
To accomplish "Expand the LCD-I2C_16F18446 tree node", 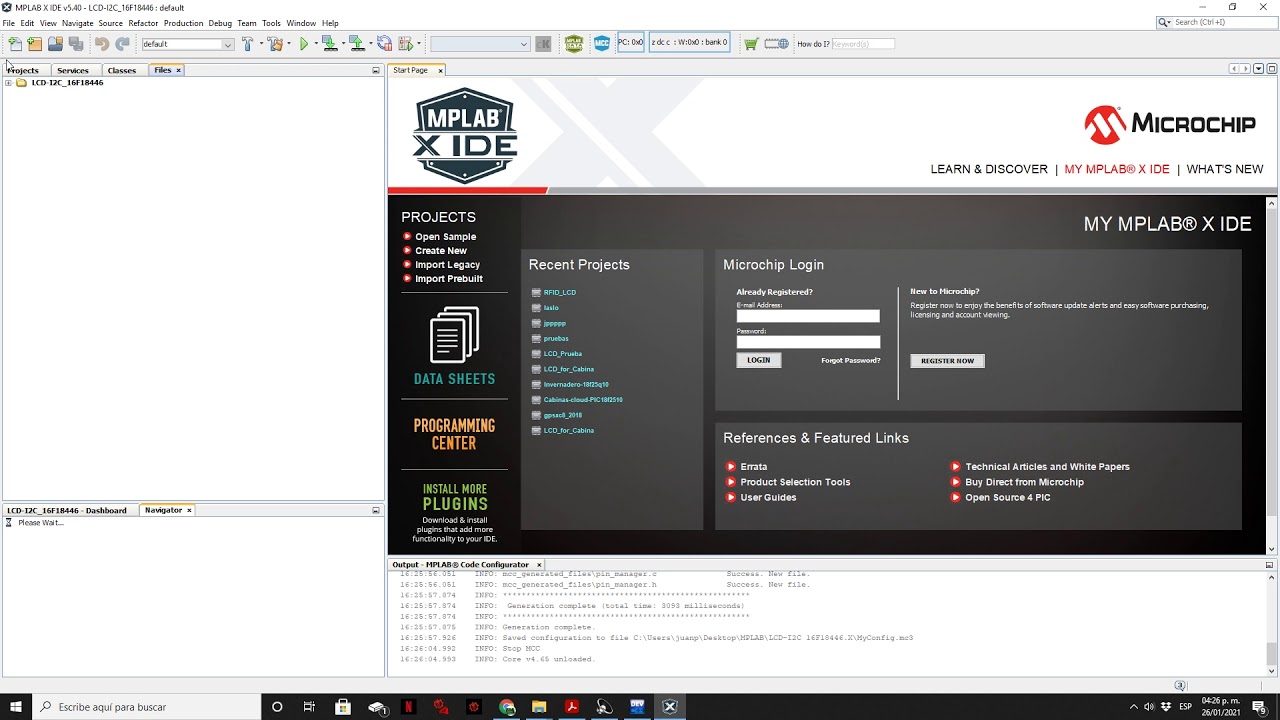I will click(8, 83).
